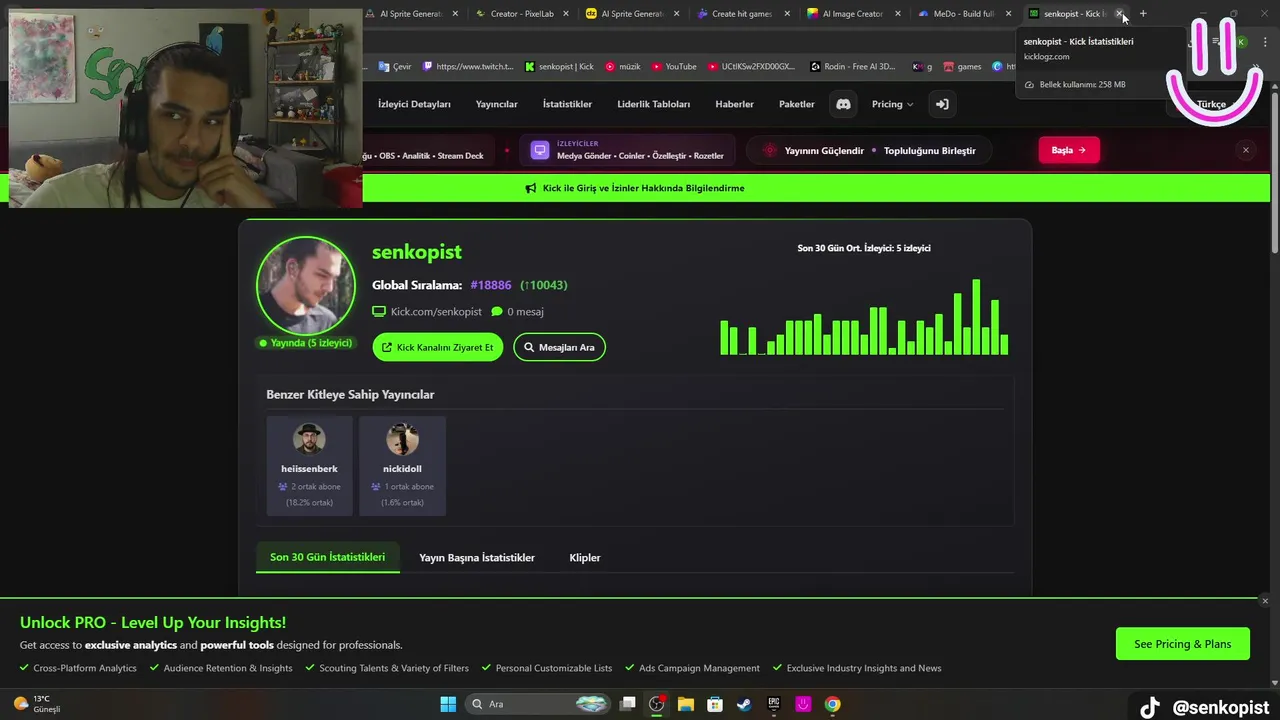This screenshot has width=1280, height=720.
Task: Open Windows Start menu
Action: (x=448, y=704)
